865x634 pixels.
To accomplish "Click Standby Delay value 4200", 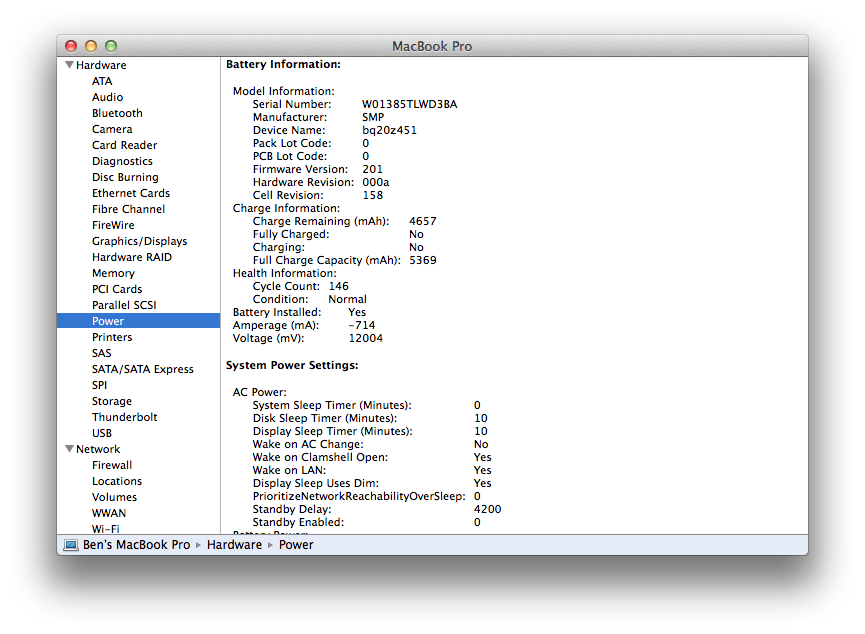I will pos(488,509).
